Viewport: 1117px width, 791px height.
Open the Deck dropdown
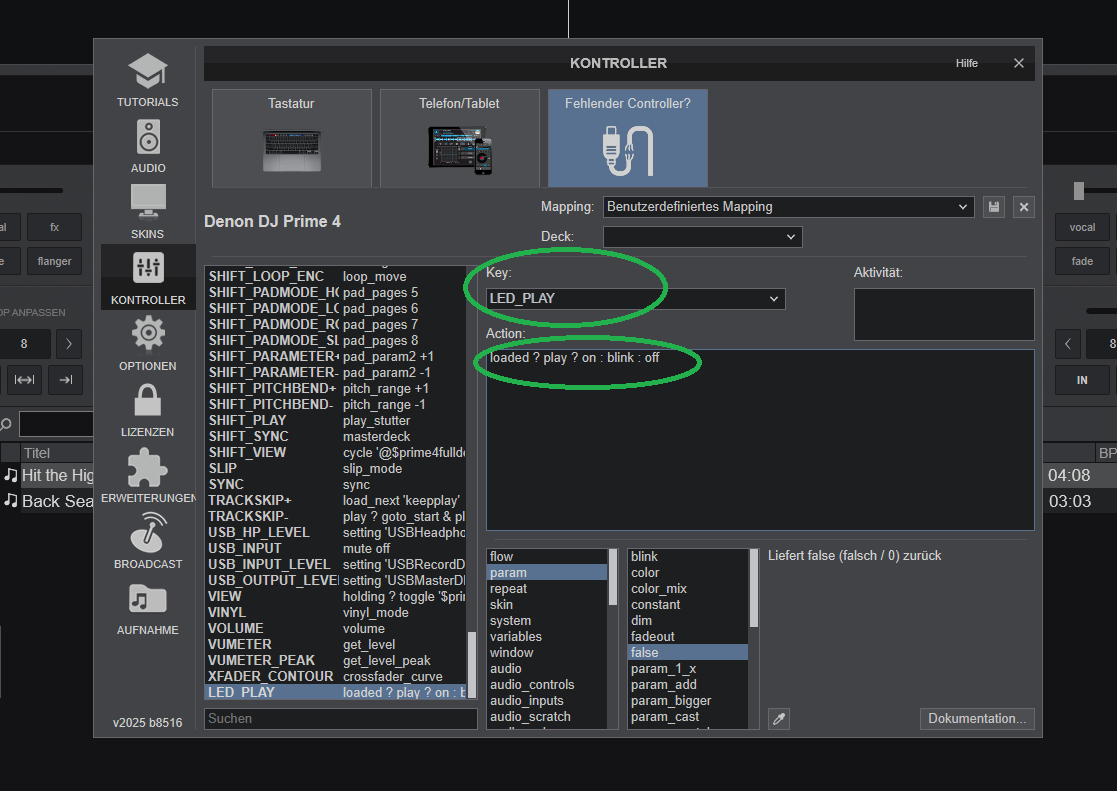[702, 237]
